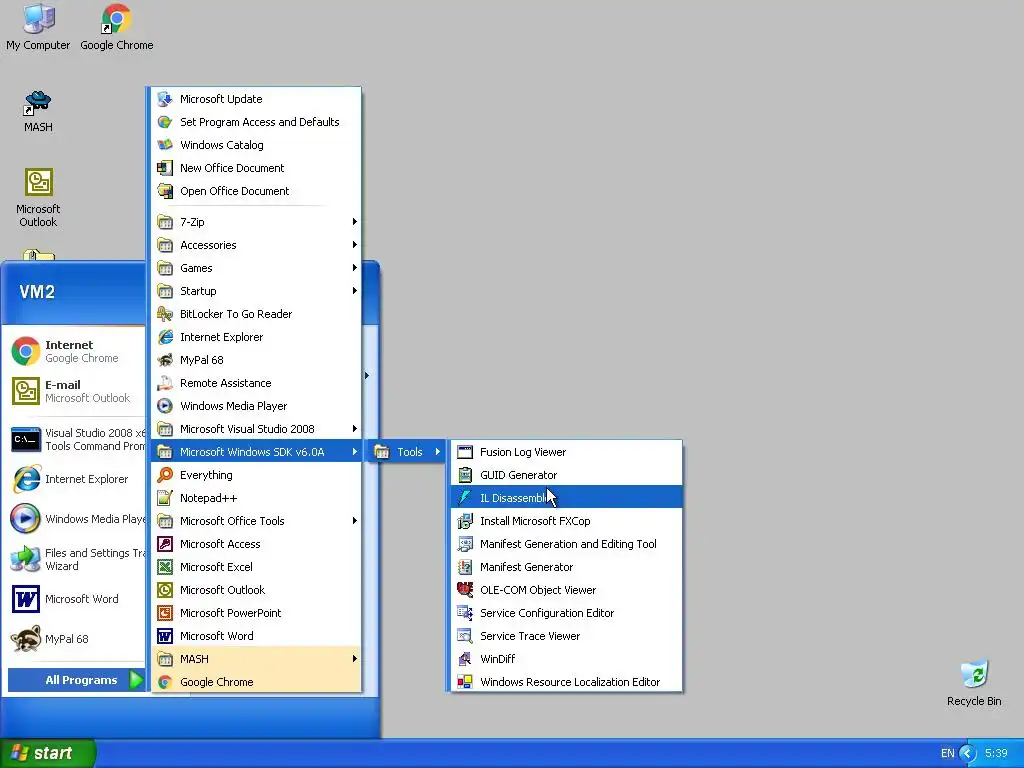Viewport: 1024px width, 768px height.
Task: Launch GUID Generator tool
Action: point(566,475)
